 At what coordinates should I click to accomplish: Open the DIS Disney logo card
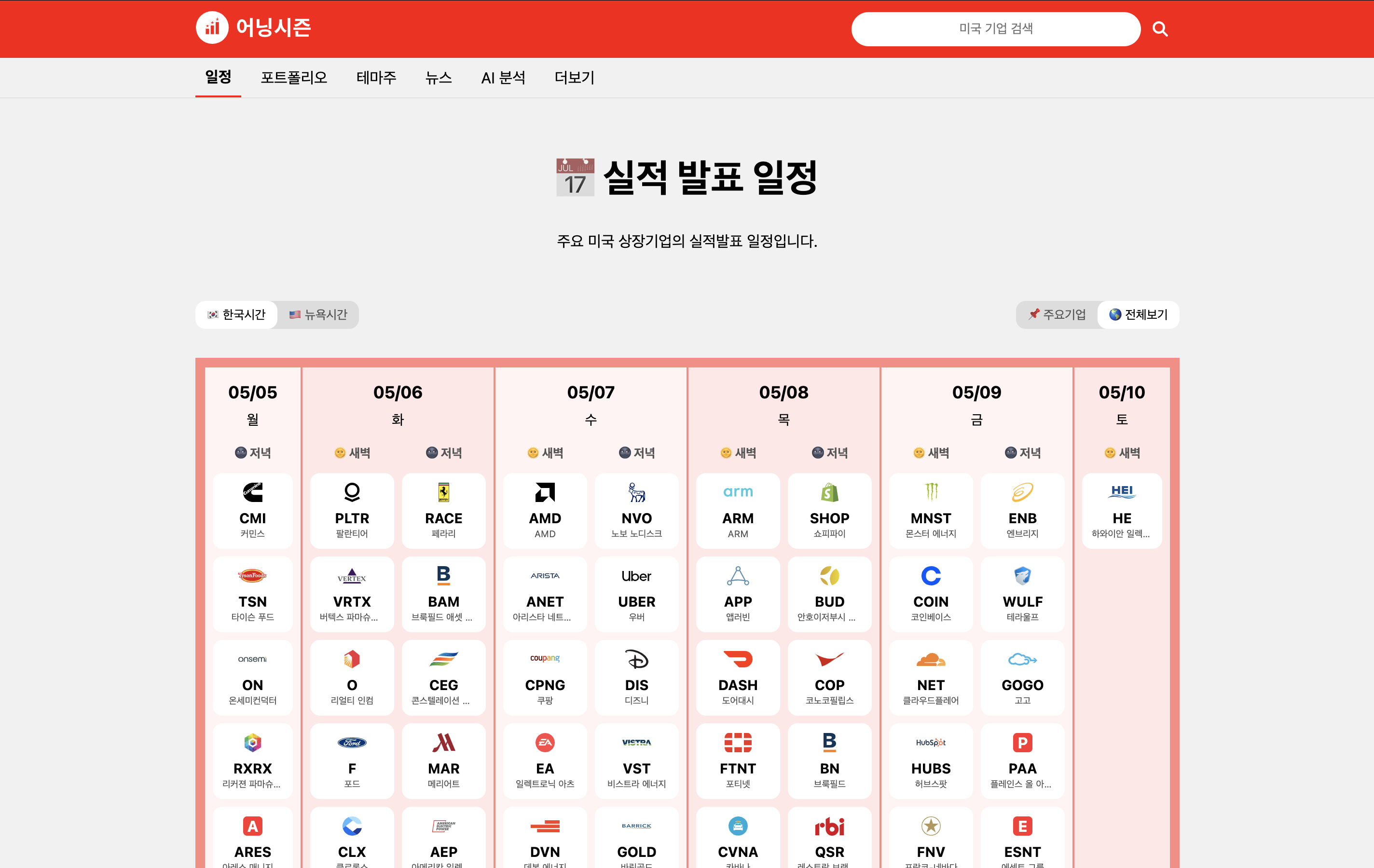pos(636,677)
